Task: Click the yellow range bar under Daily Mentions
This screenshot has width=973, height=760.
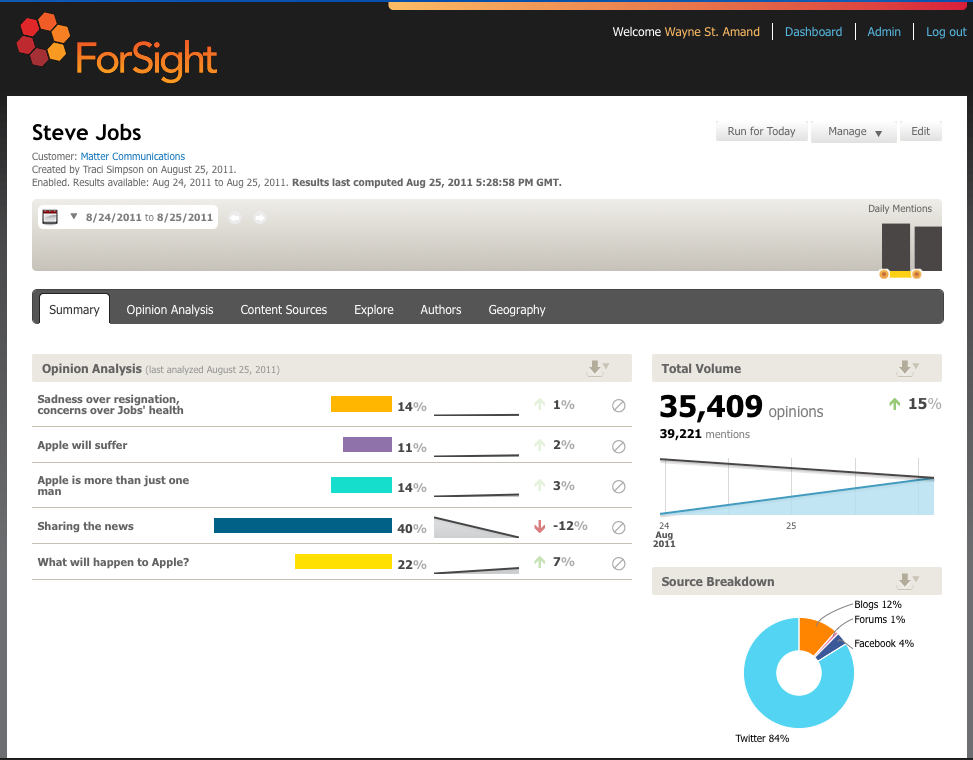Action: click(900, 274)
